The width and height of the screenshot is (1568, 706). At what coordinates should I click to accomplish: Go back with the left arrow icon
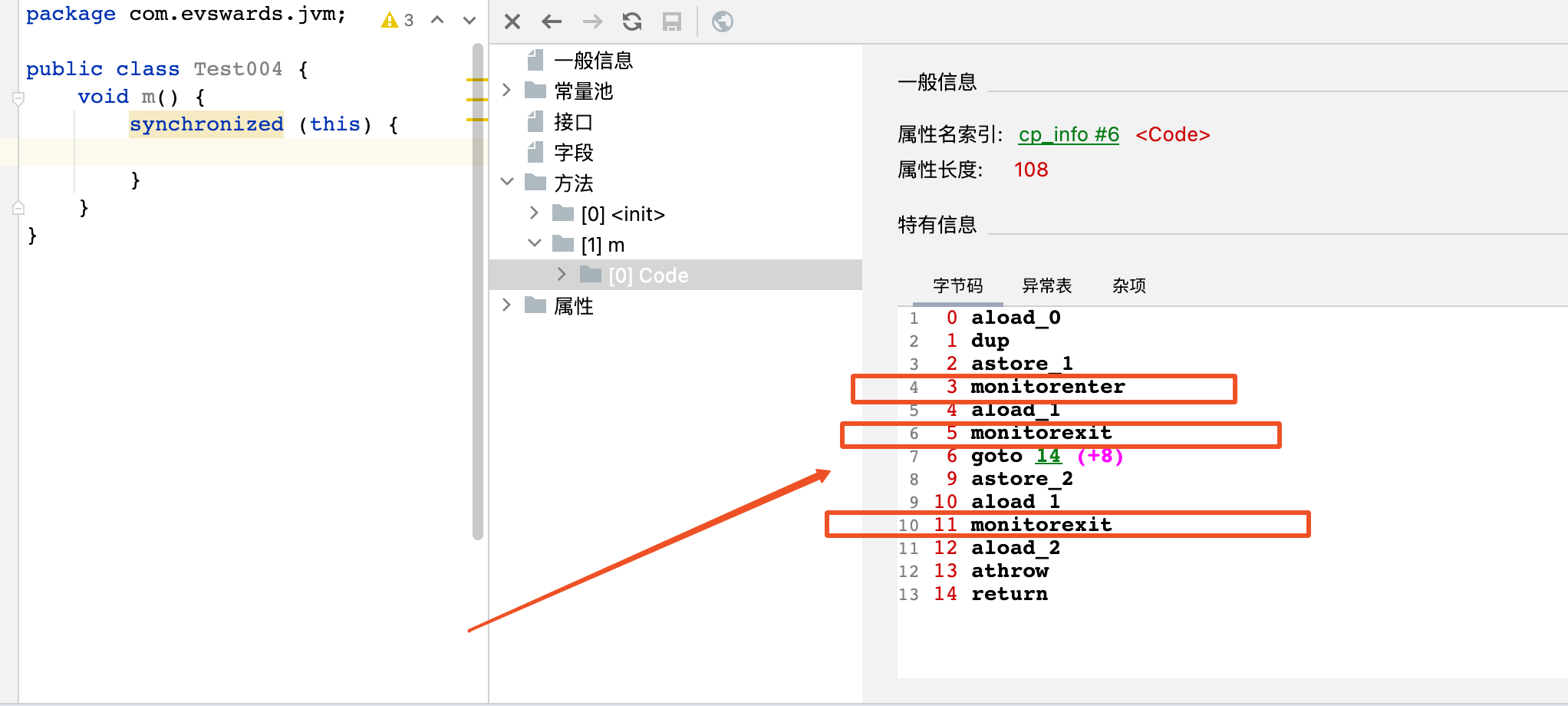[552, 21]
